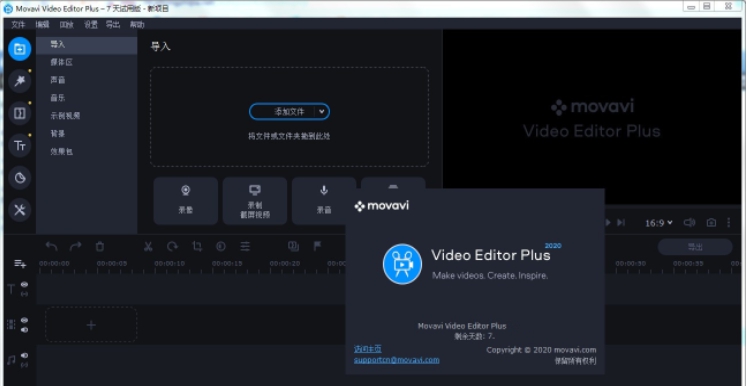Open the Titles (Tт) tab
Viewport: 747px width, 386px height.
20,145
